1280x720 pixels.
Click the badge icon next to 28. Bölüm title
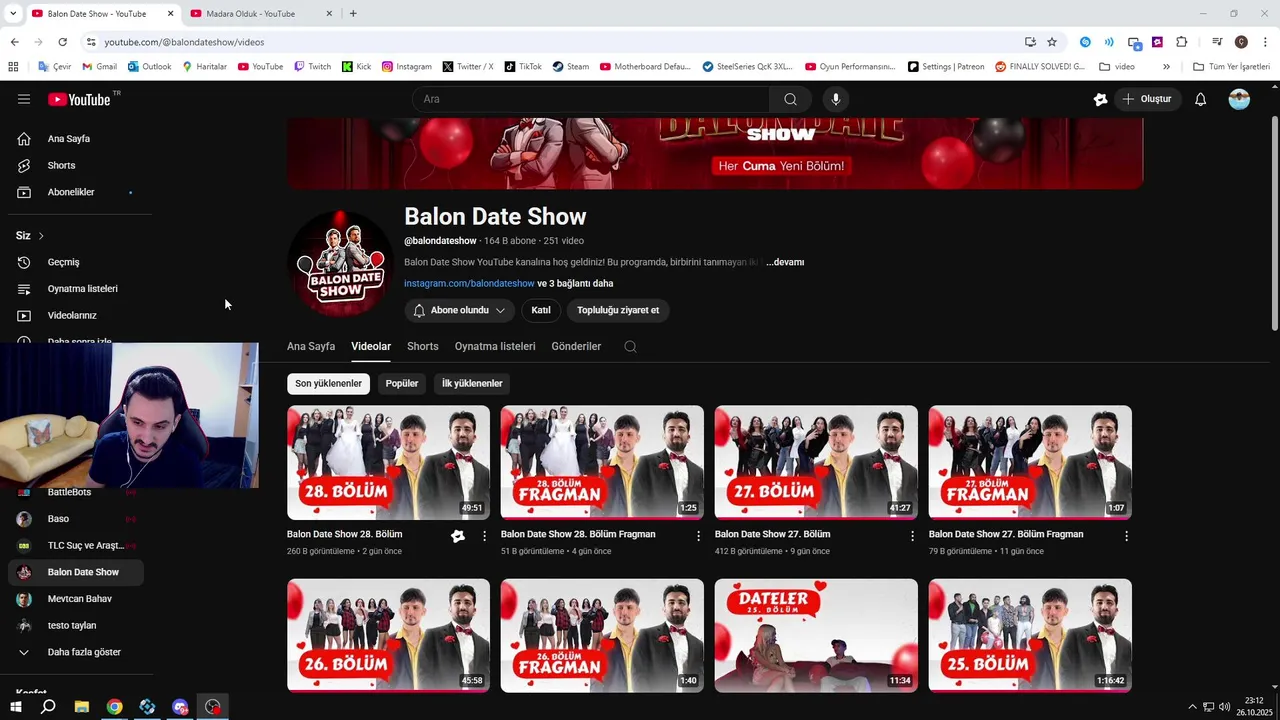tap(458, 536)
